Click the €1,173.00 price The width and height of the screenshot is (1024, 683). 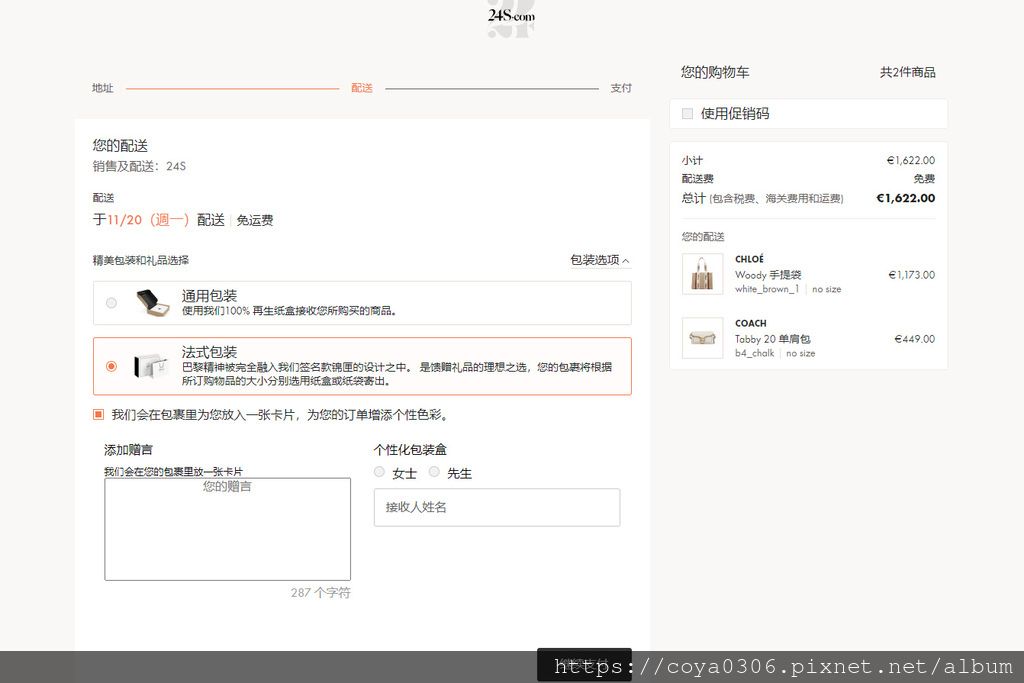click(912, 275)
